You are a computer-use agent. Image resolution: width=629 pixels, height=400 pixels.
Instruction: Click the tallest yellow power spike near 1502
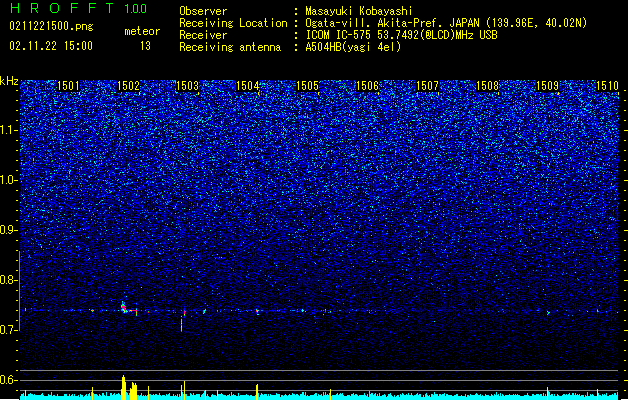tap(124, 388)
